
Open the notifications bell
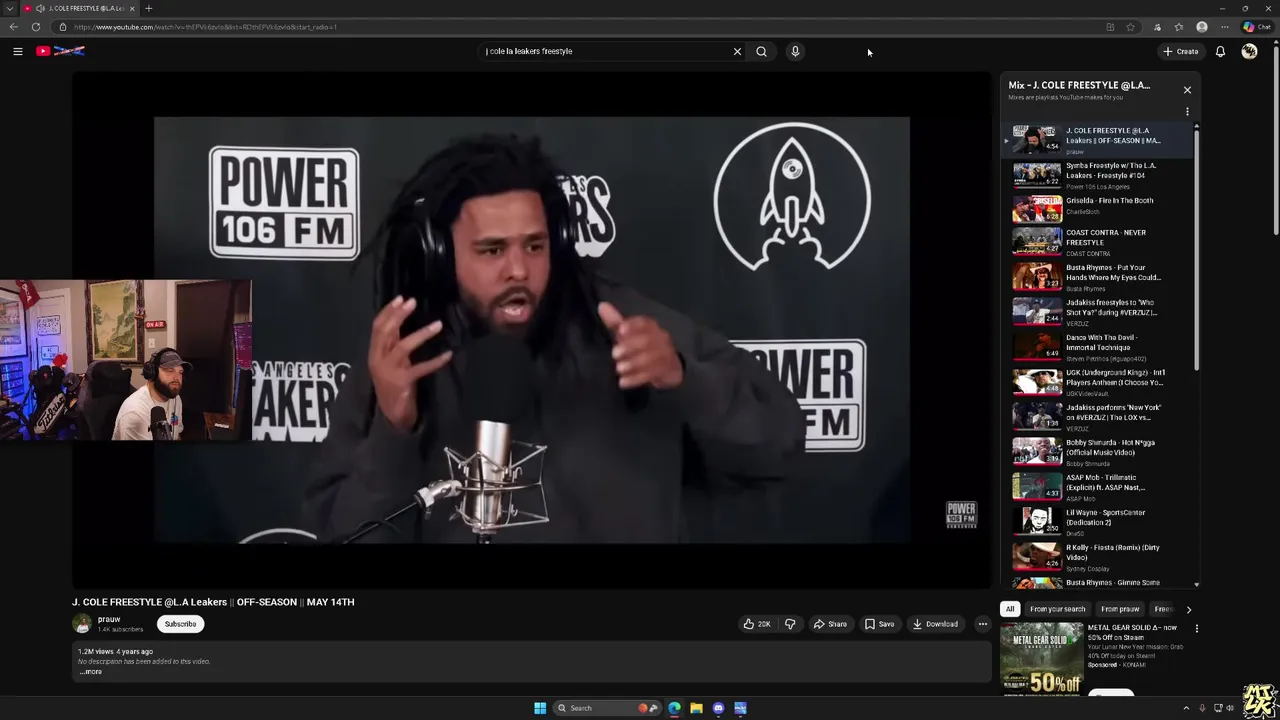[1220, 51]
